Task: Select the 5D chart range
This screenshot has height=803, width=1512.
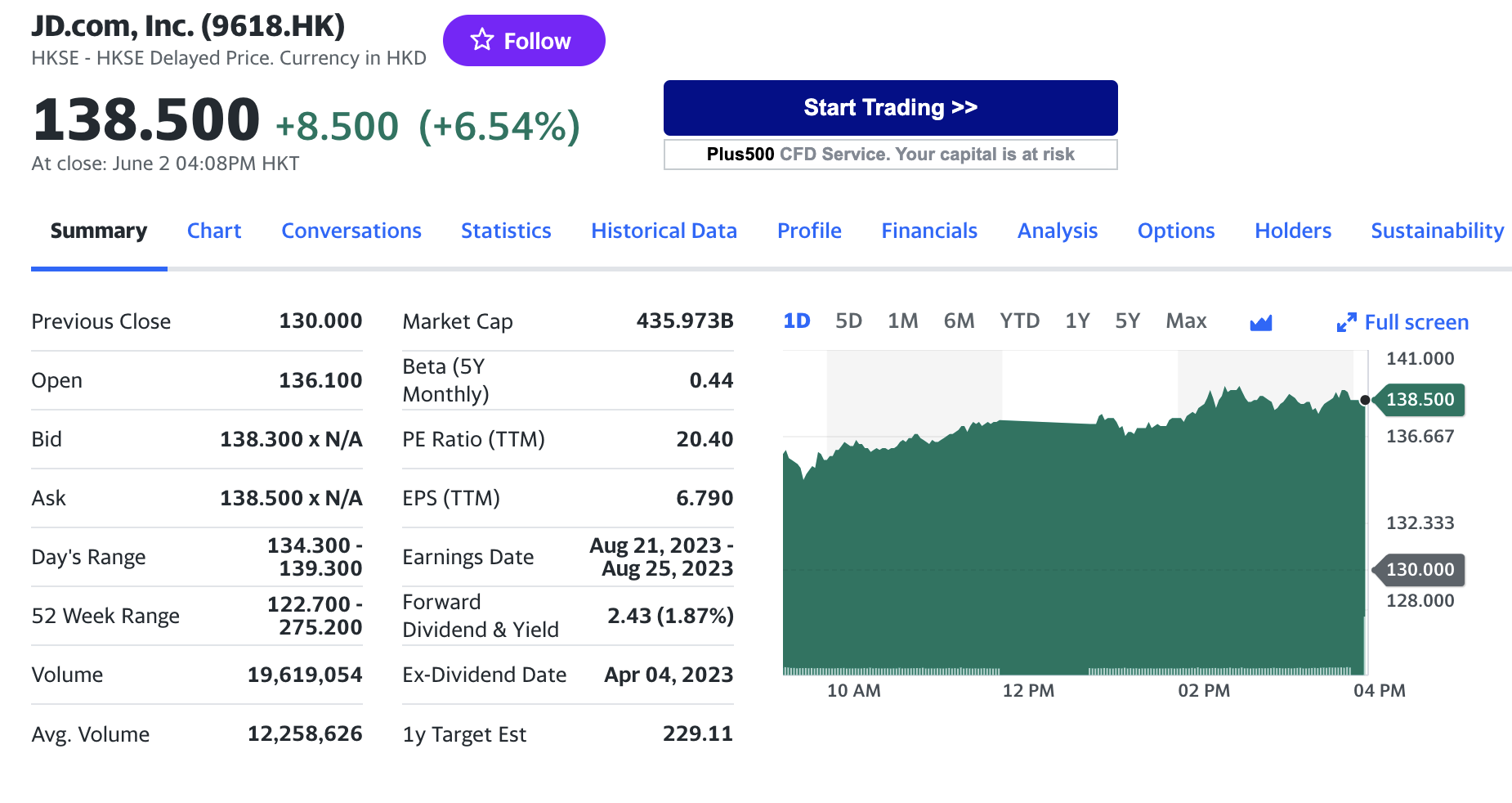Action: (x=849, y=321)
